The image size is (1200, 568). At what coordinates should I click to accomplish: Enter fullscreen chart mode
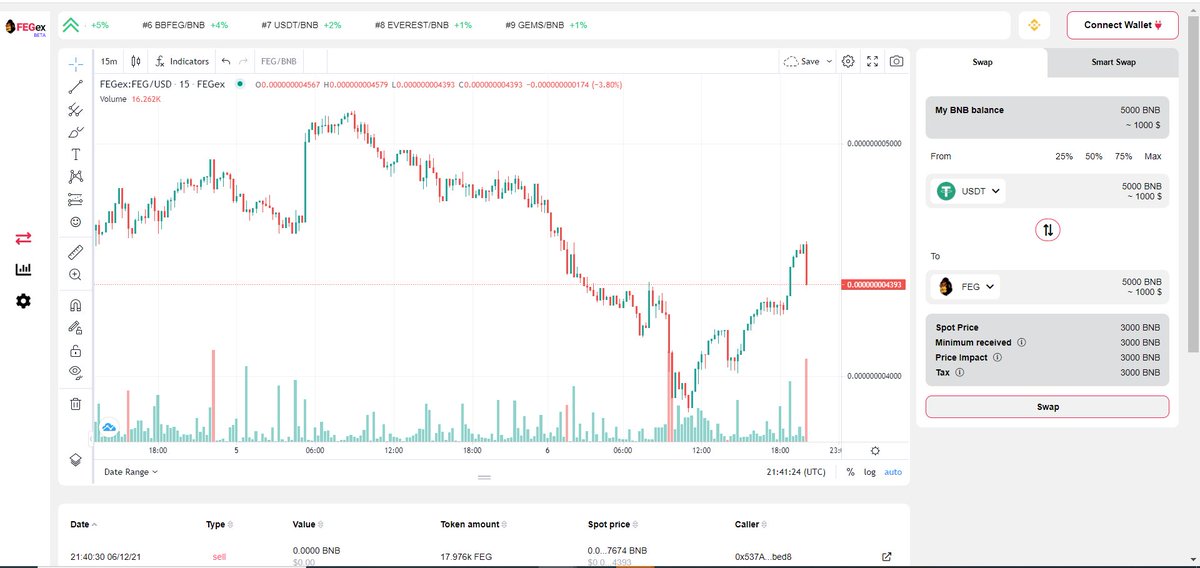click(x=872, y=61)
